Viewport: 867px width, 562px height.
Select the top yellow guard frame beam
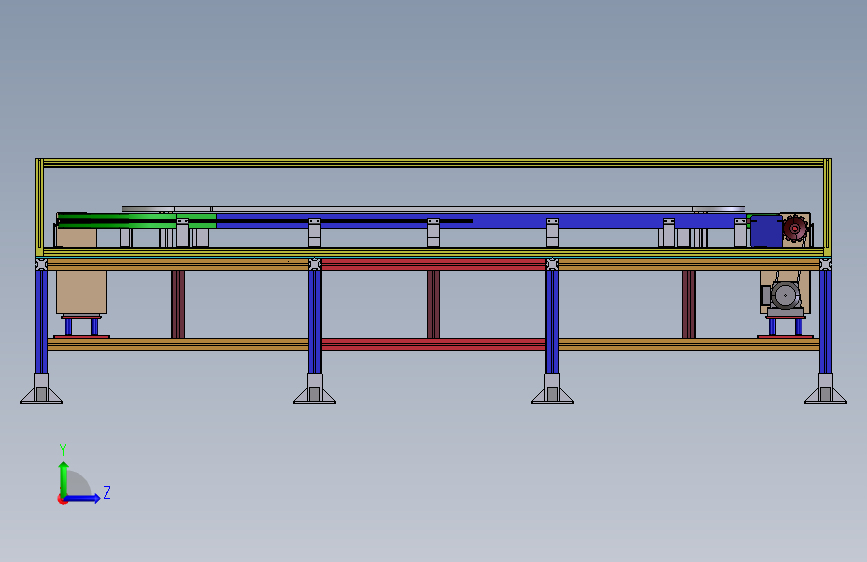click(x=434, y=163)
